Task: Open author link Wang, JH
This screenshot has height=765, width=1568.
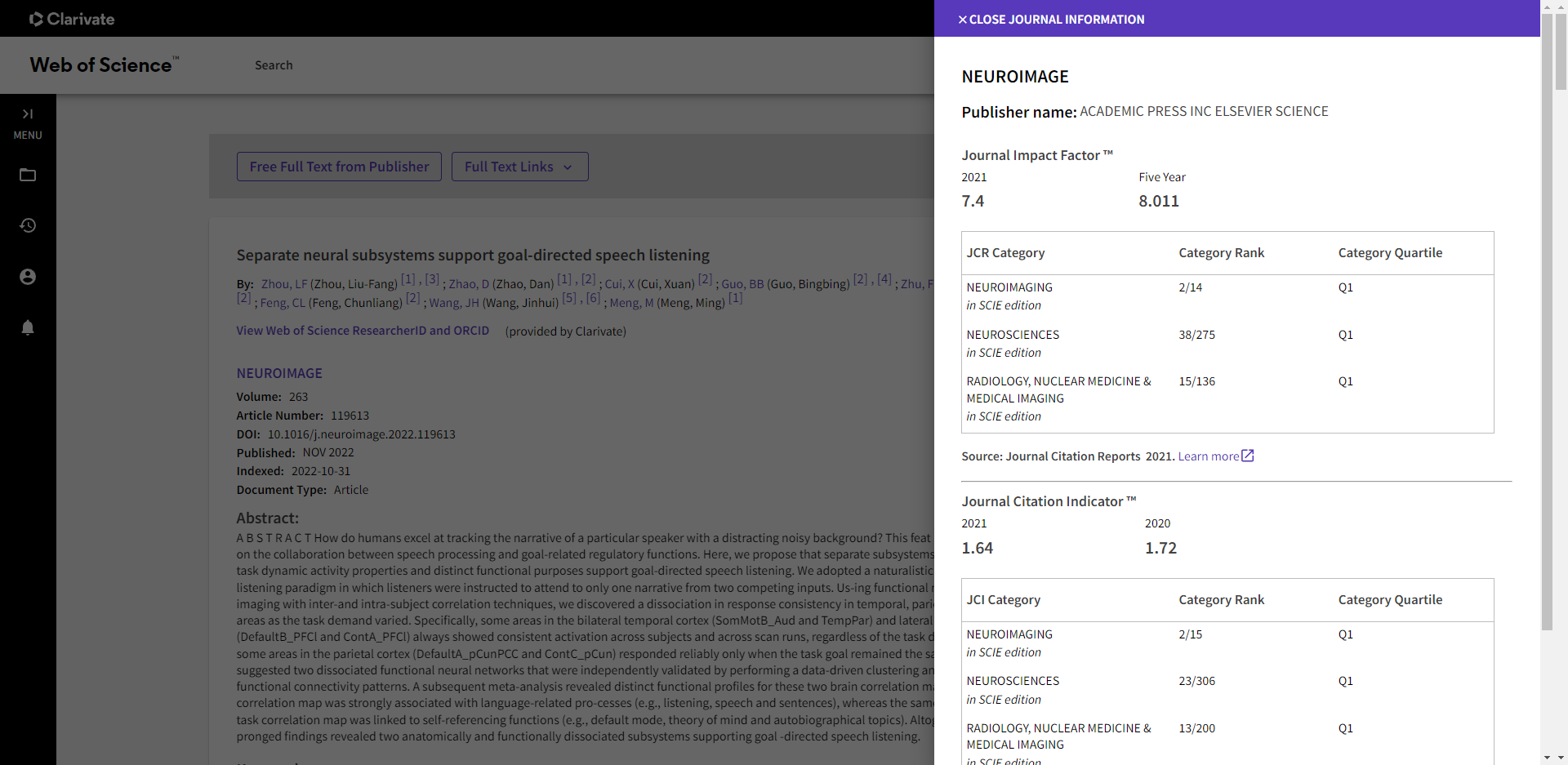Action: [454, 303]
